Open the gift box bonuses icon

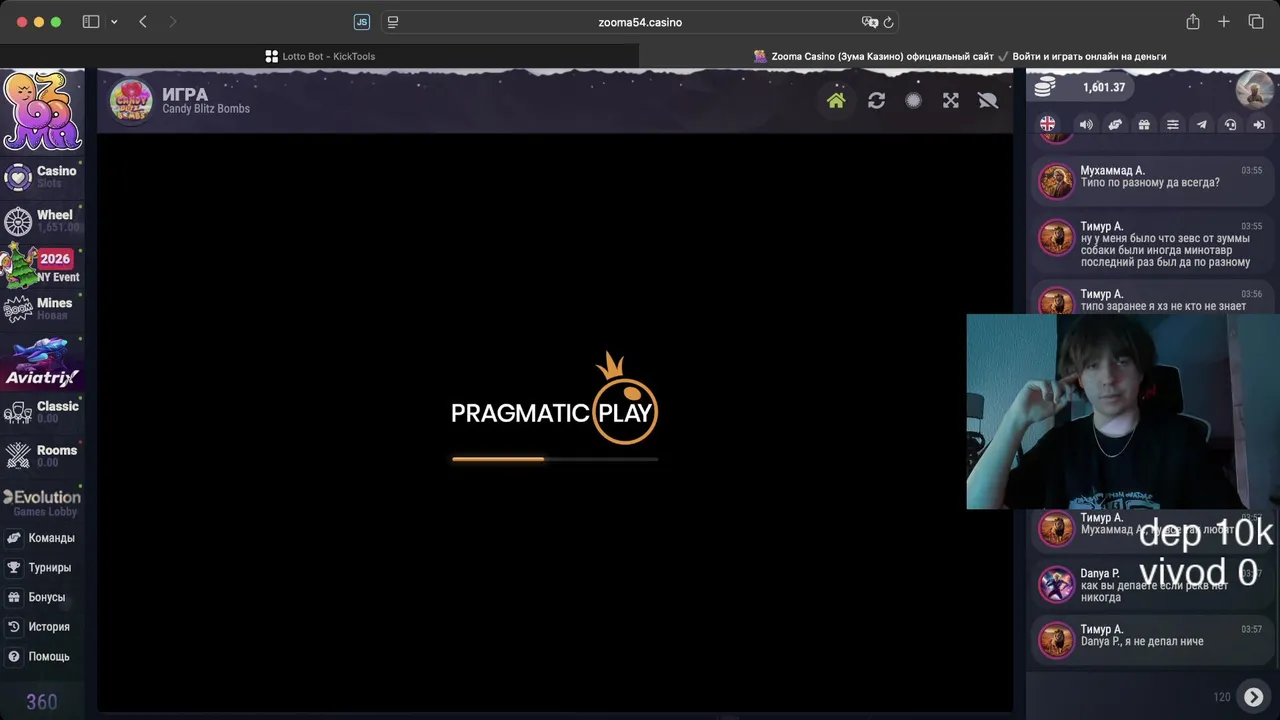pos(1144,124)
